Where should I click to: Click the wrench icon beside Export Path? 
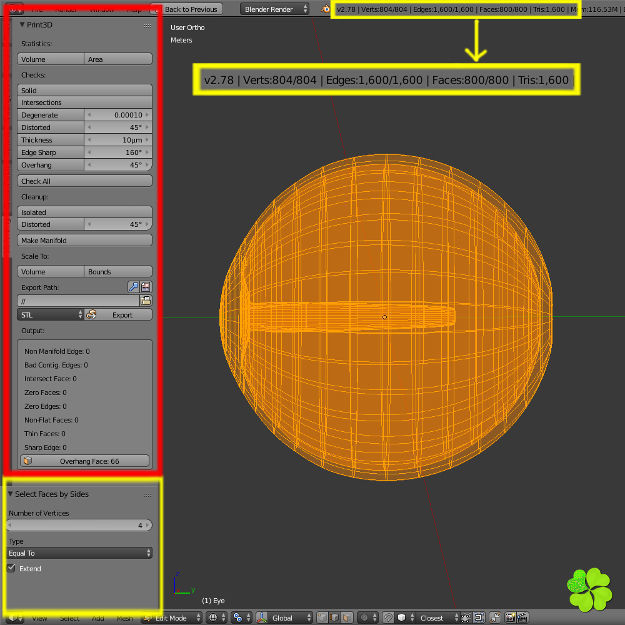(x=133, y=287)
